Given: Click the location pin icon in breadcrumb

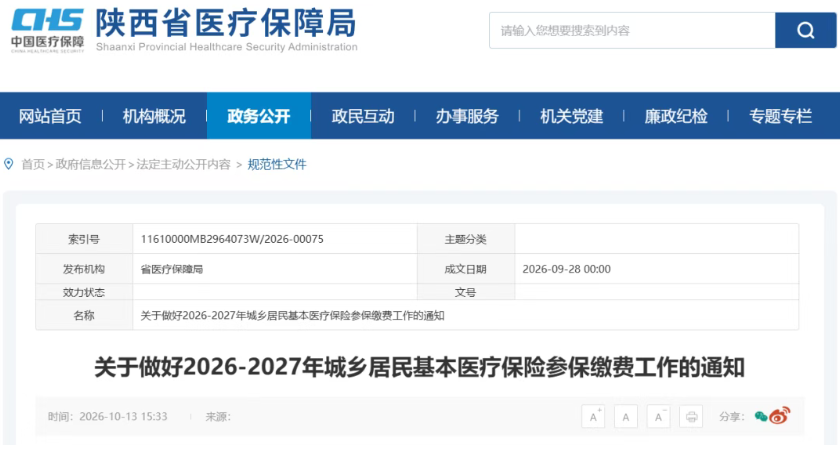Looking at the screenshot, I should click(9, 164).
